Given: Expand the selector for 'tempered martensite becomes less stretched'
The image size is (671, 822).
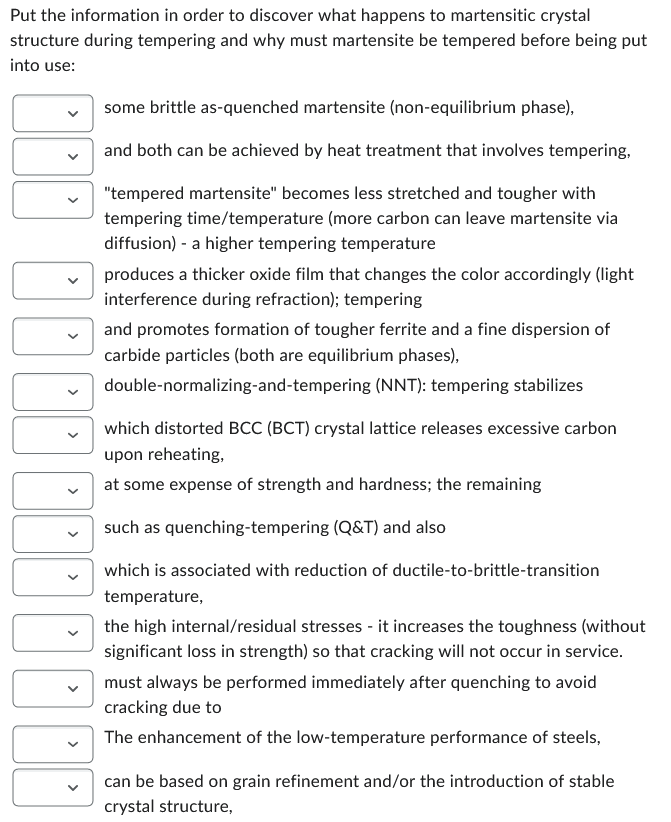Looking at the screenshot, I should 52,200.
